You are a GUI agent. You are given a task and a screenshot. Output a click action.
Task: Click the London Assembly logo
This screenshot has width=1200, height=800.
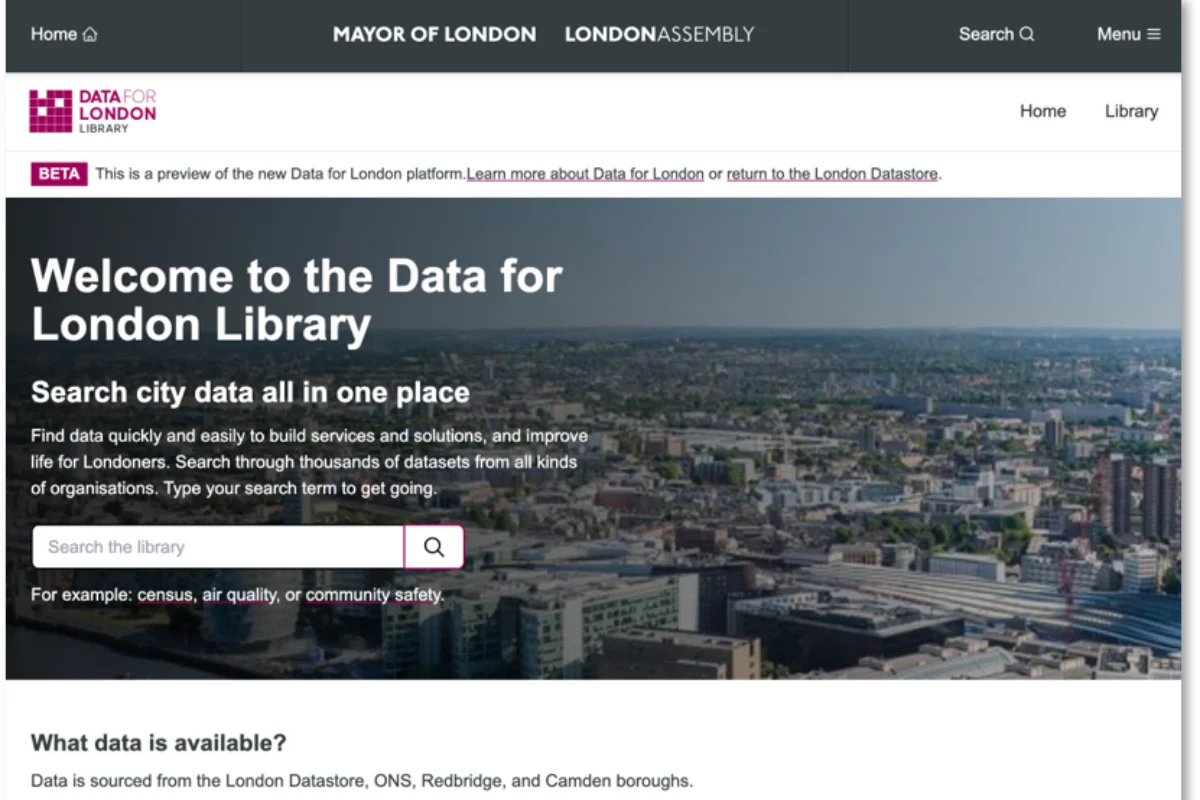(659, 34)
